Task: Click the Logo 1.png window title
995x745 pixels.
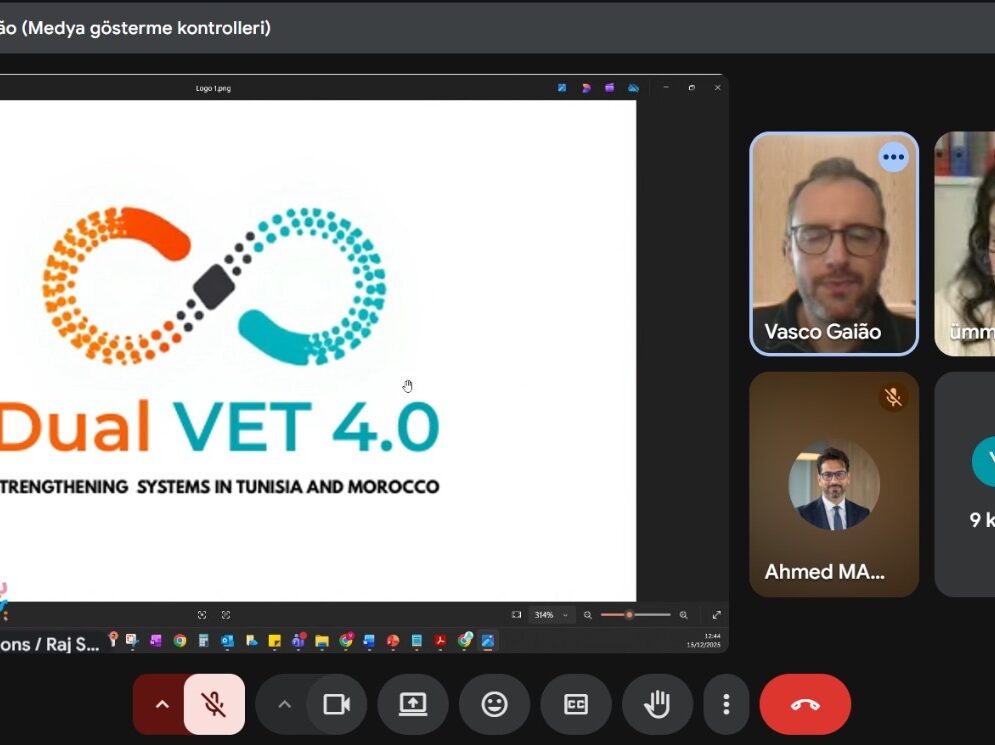Action: click(213, 88)
